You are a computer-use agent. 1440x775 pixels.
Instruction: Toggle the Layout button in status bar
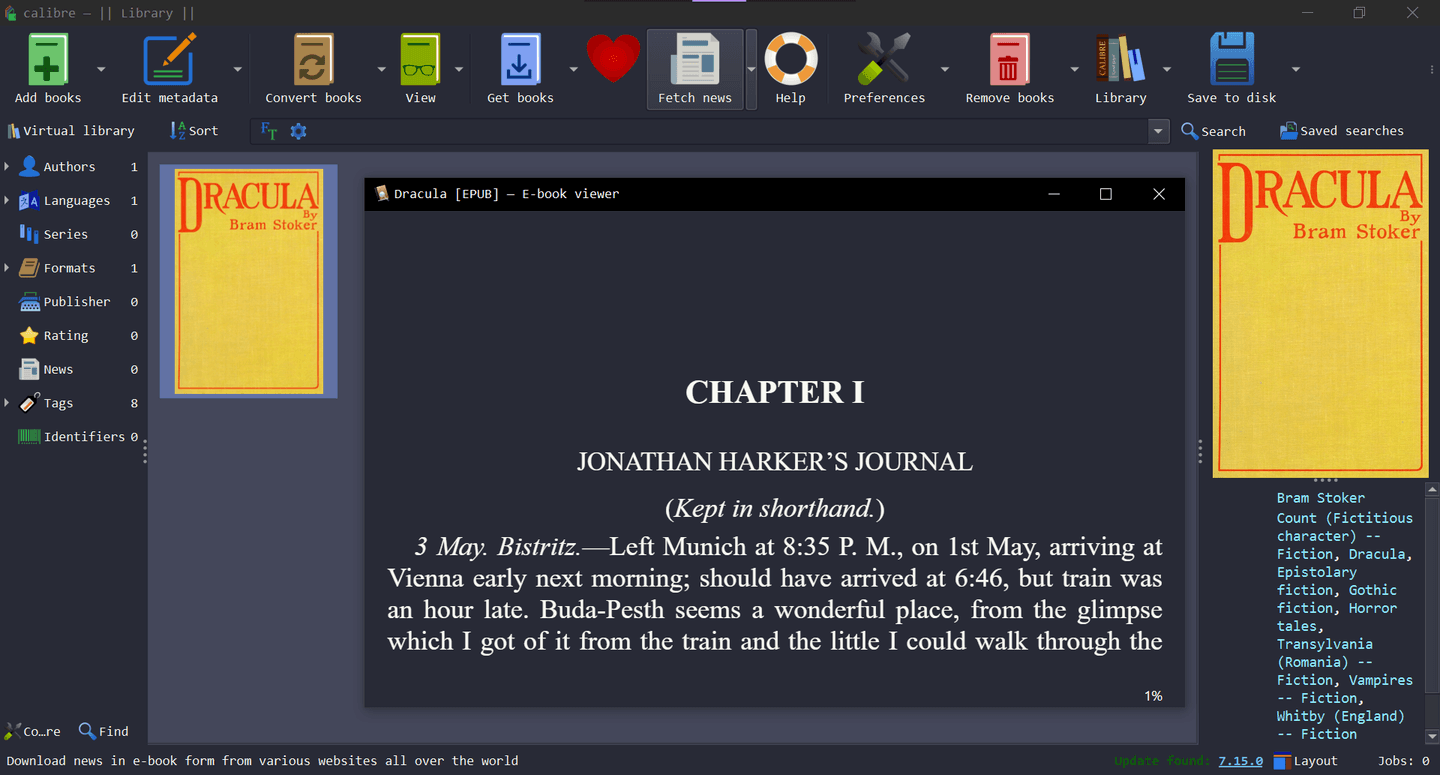click(x=1306, y=761)
